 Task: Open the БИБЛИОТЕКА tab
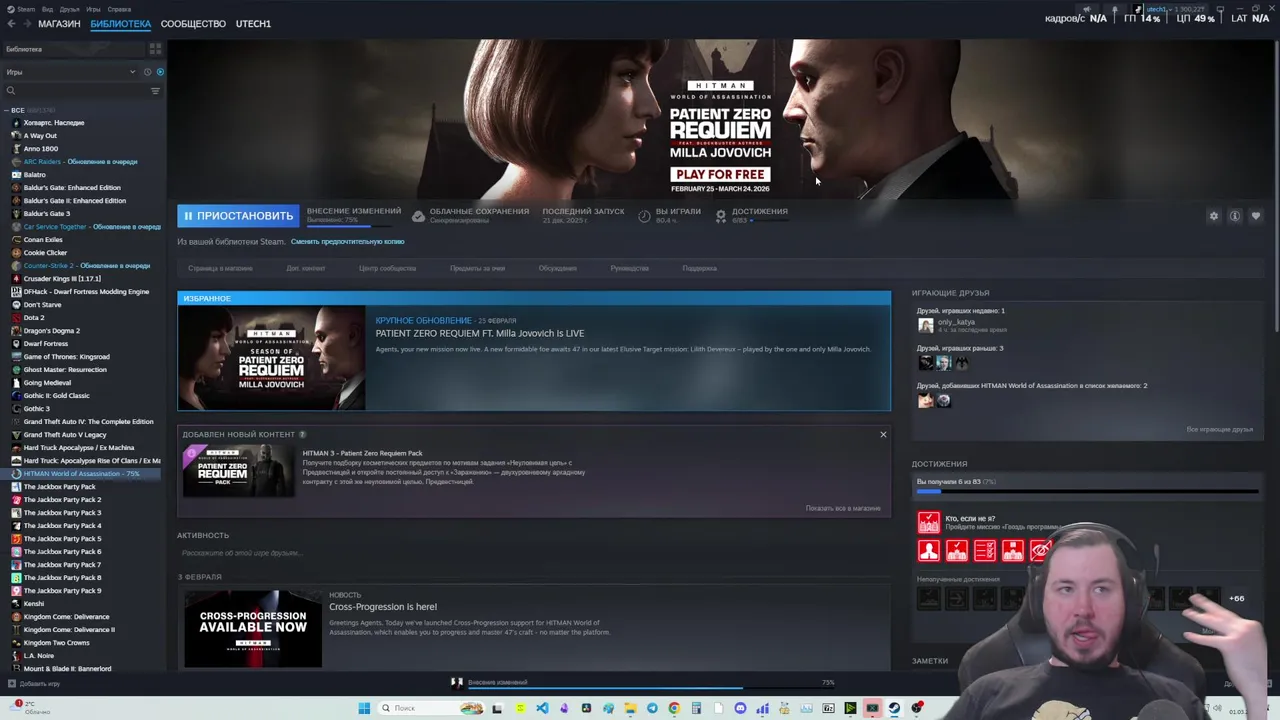(x=120, y=24)
